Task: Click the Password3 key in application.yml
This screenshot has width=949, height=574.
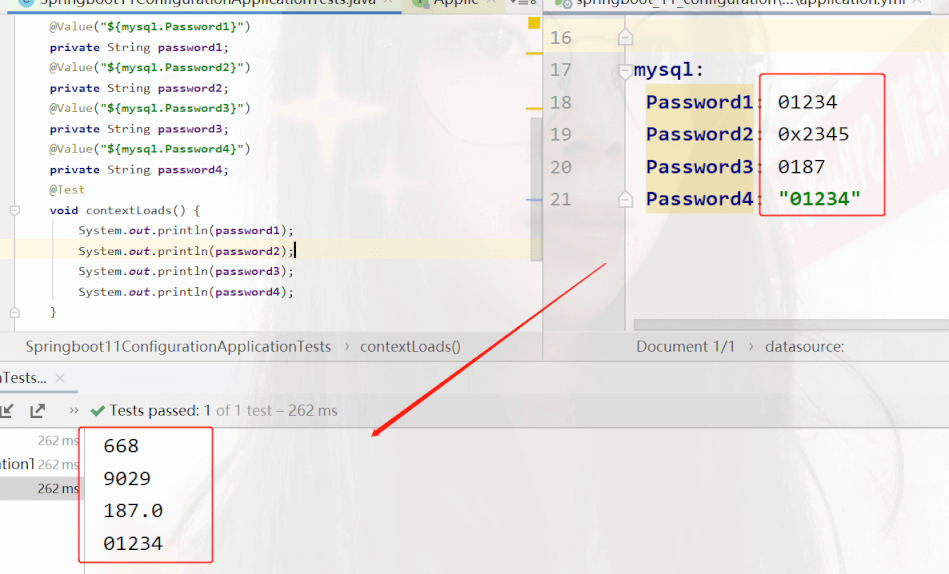Action: tap(699, 167)
